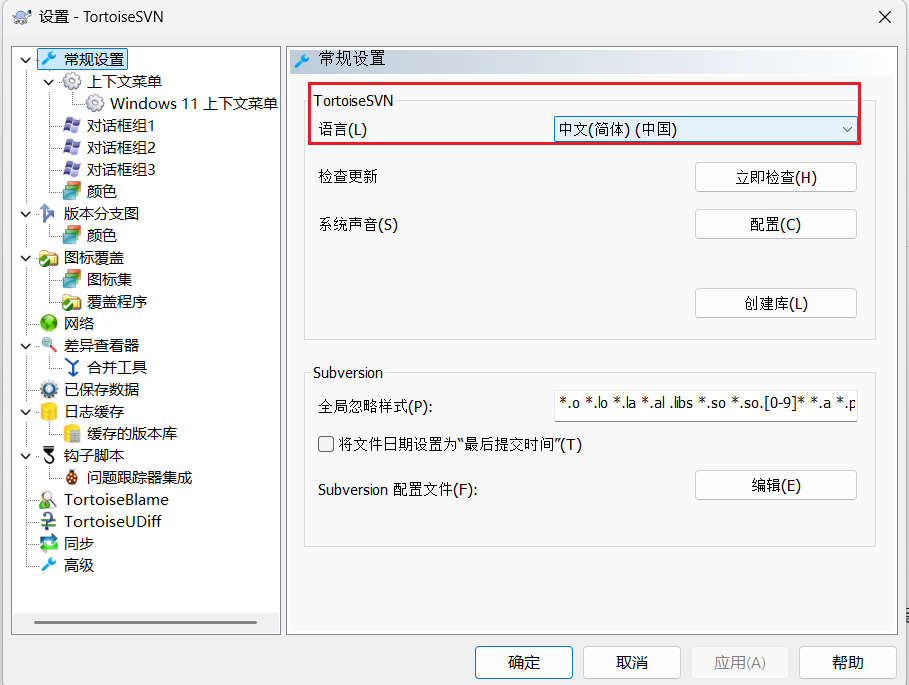Click the 颜色 icon under 版本分支图

[x=72, y=235]
